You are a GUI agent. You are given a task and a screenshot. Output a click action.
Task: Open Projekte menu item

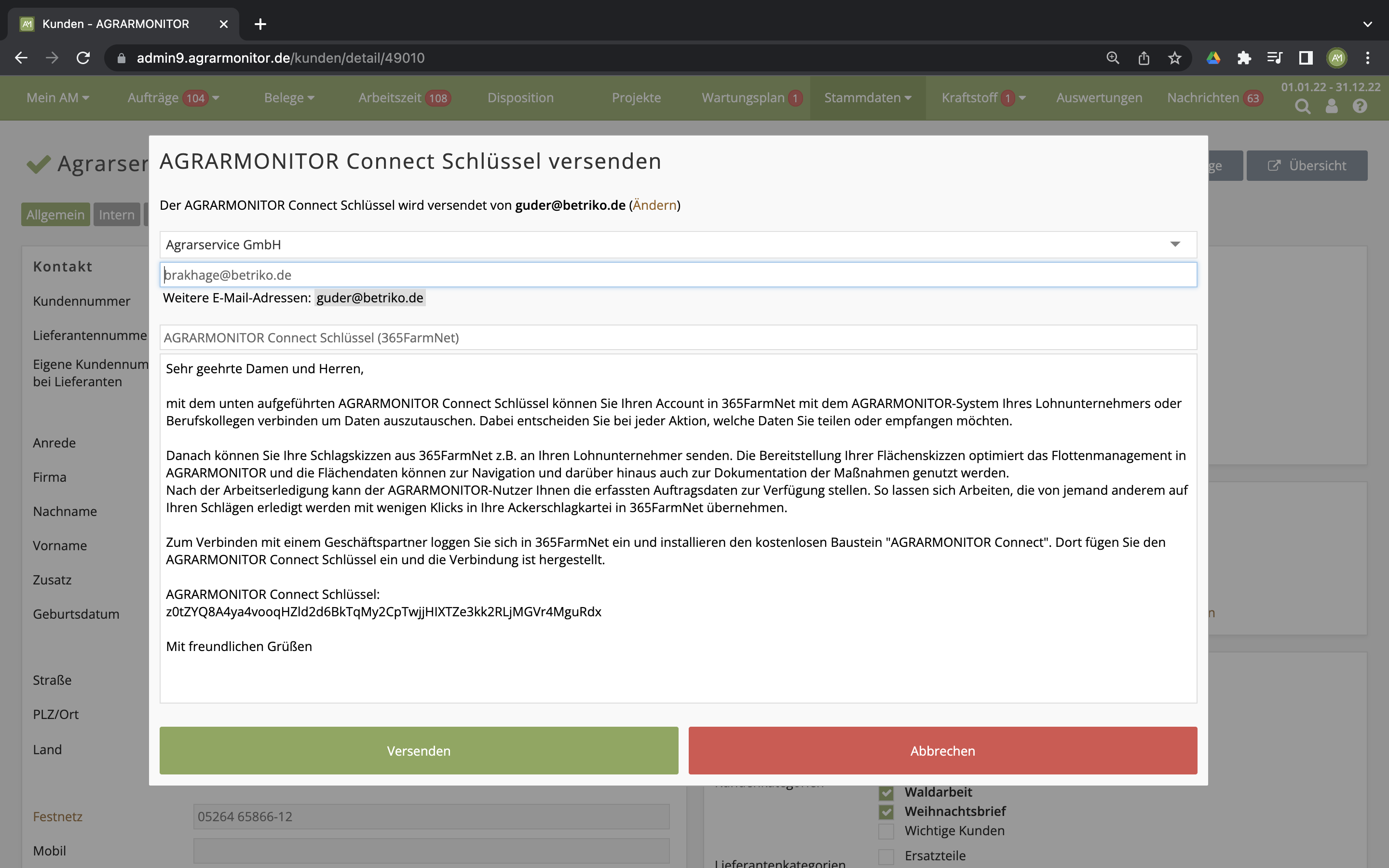pyautogui.click(x=637, y=97)
